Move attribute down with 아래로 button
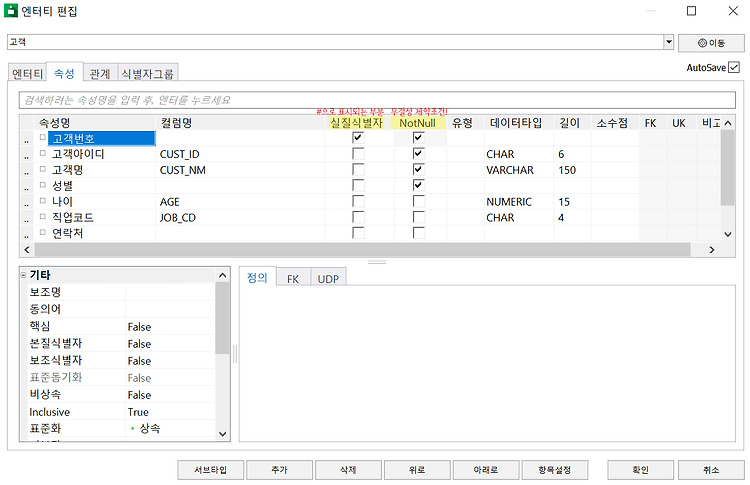Screen dimensions: 750x485 (486, 470)
